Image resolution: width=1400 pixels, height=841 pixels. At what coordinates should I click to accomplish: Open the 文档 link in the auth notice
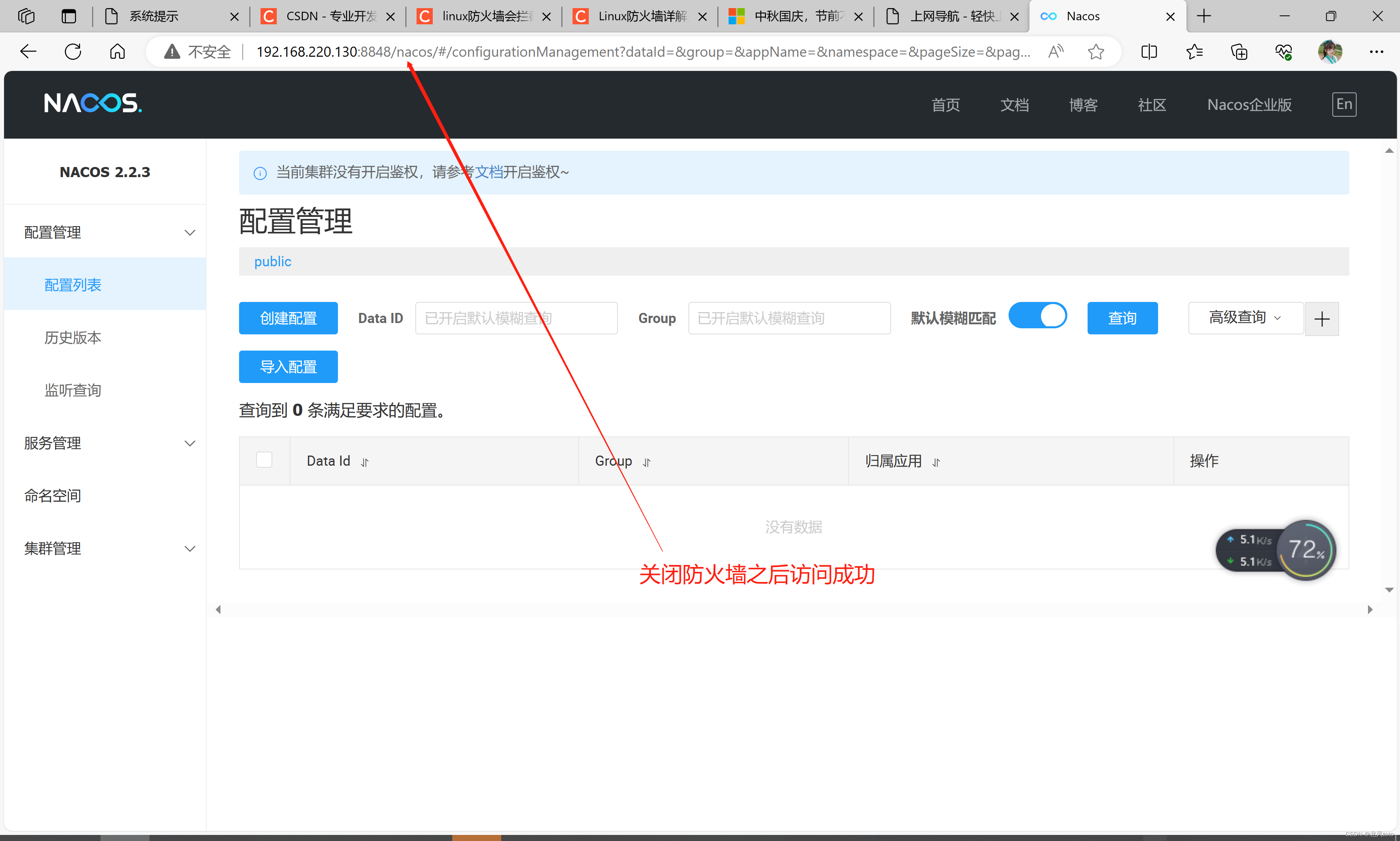[x=488, y=172]
